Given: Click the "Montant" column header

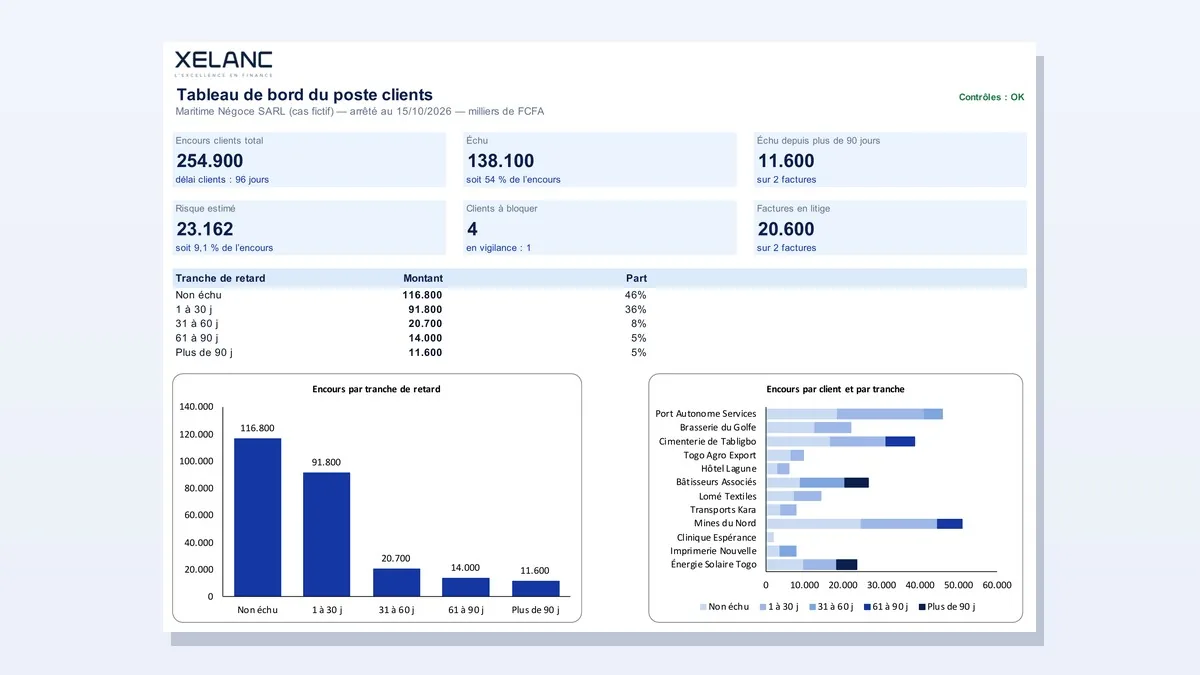Looking at the screenshot, I should [423, 278].
